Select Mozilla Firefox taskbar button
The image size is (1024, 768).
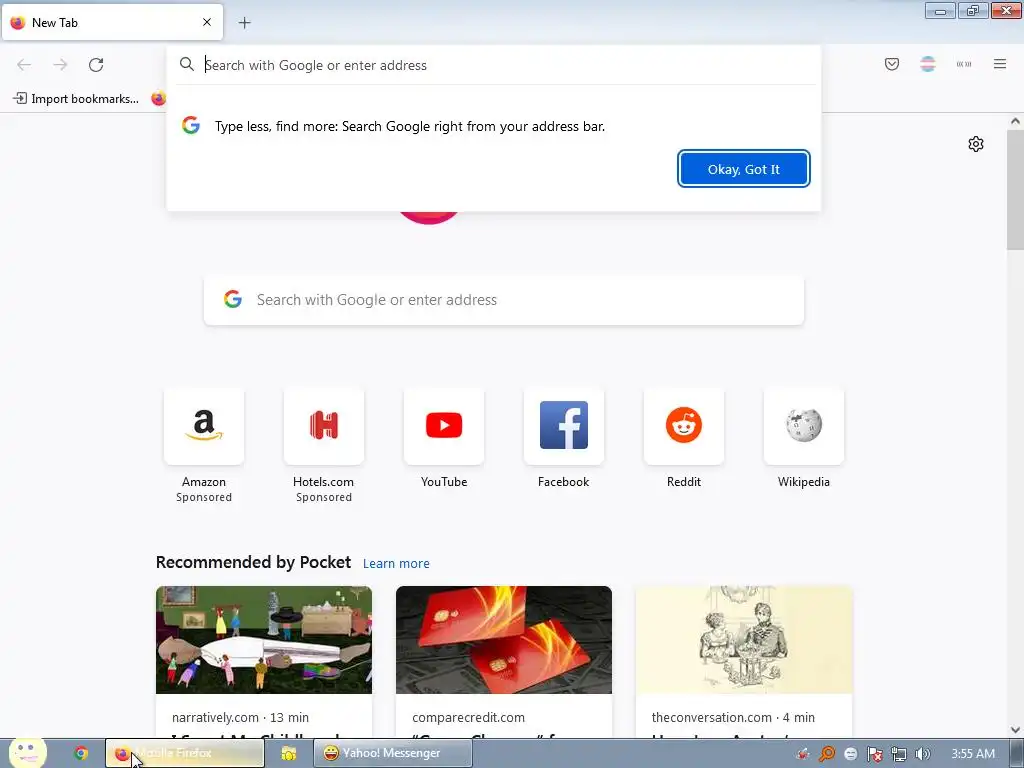[x=185, y=753]
